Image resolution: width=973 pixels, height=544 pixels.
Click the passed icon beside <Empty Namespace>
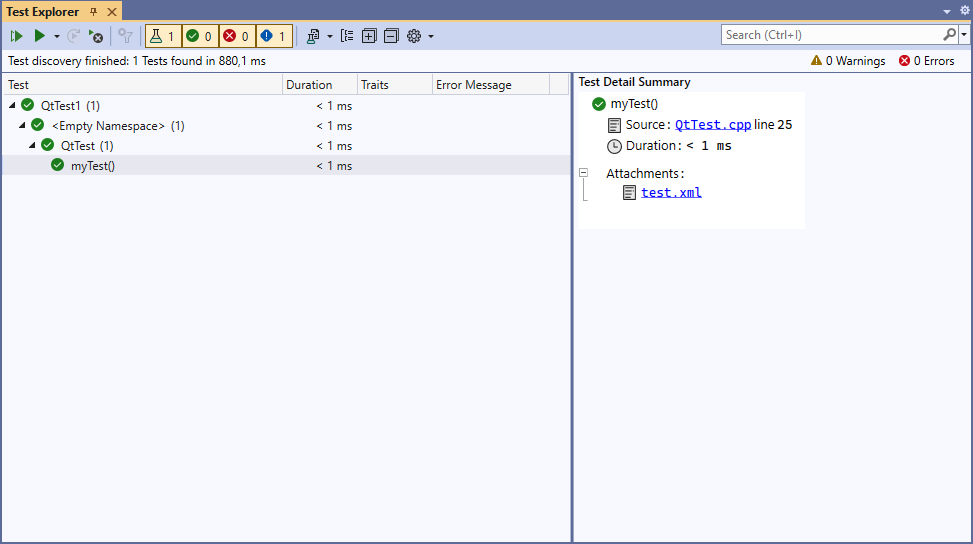[37, 125]
